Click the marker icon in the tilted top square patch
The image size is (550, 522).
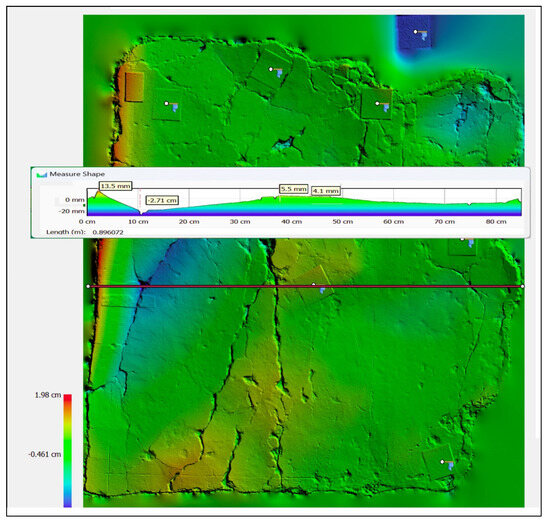click(276, 72)
